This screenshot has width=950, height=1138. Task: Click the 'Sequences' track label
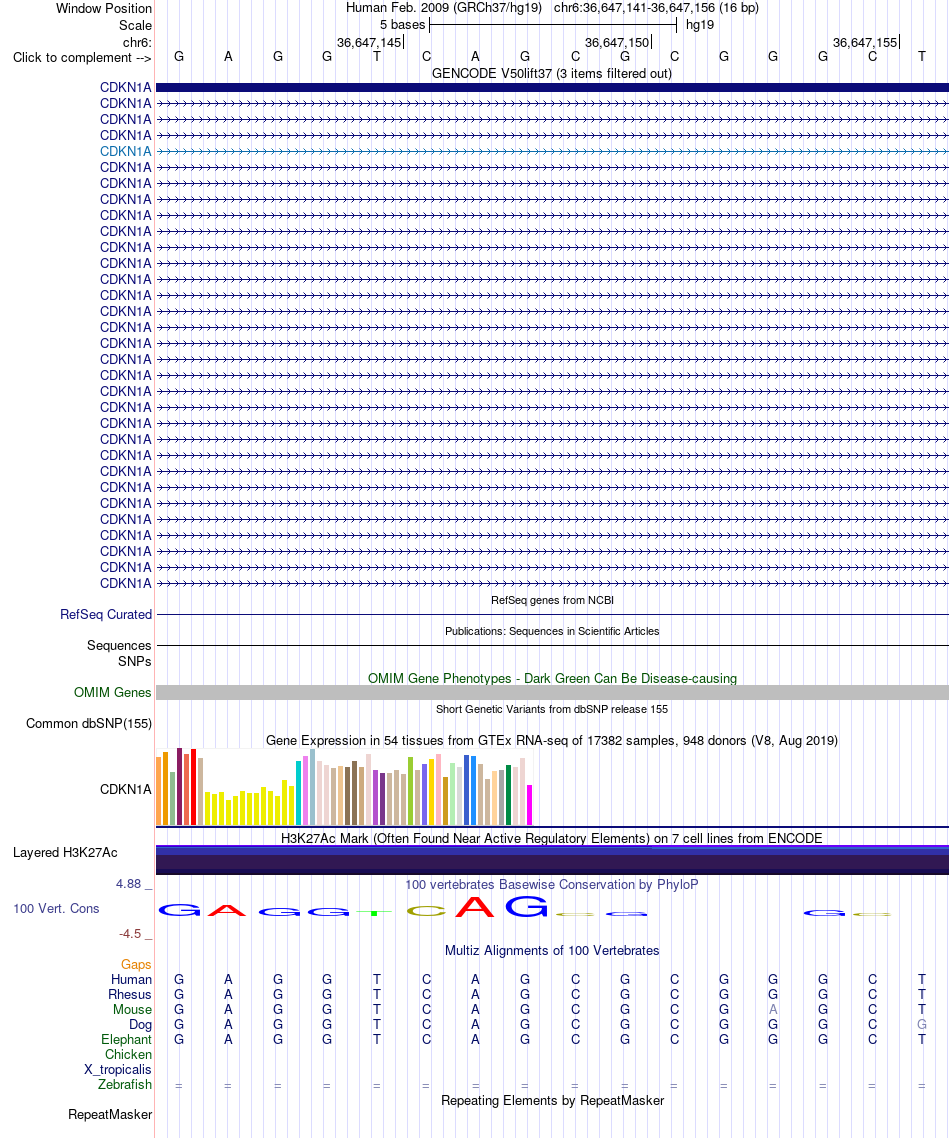click(119, 645)
